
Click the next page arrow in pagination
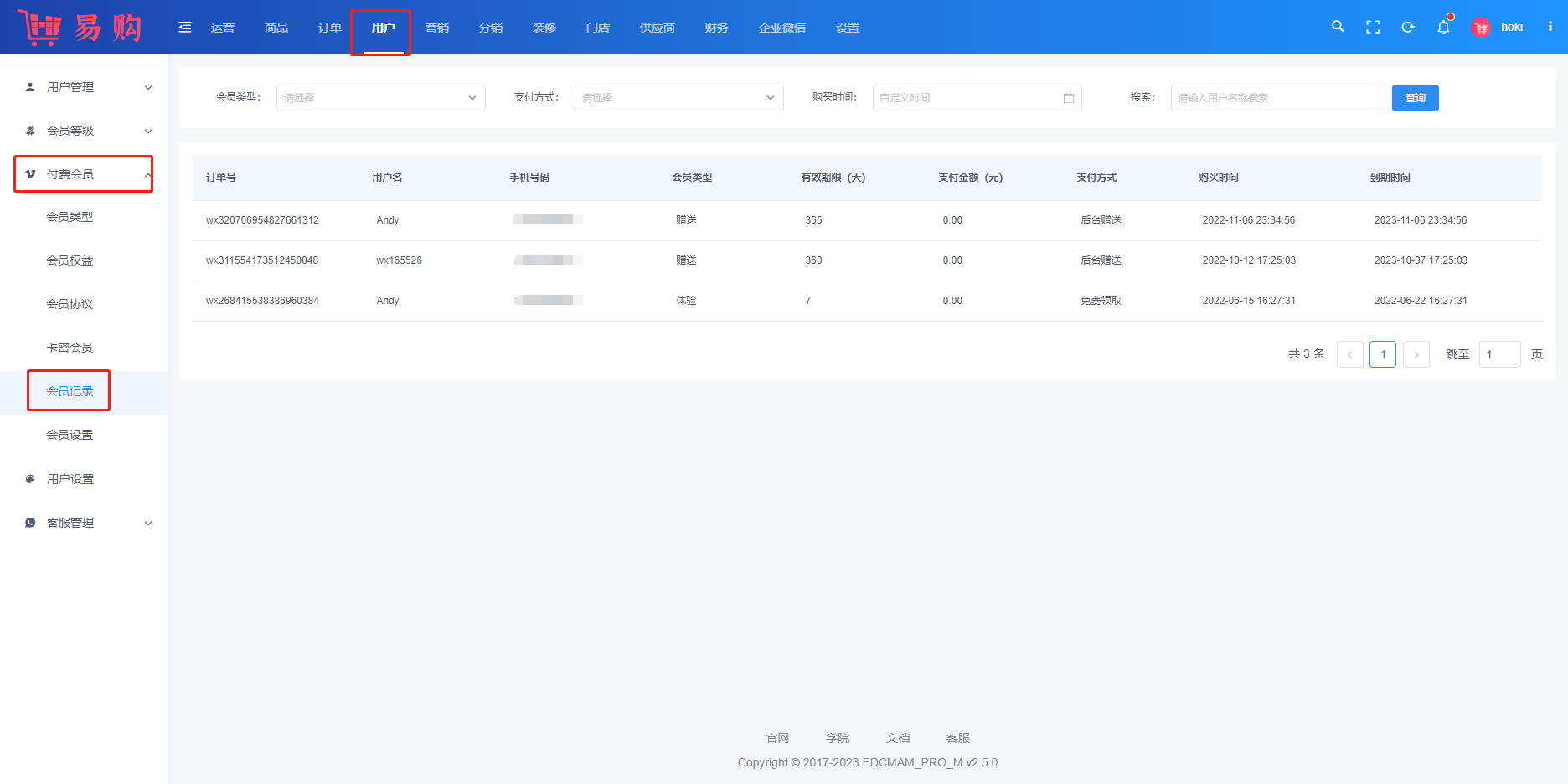coord(1416,354)
